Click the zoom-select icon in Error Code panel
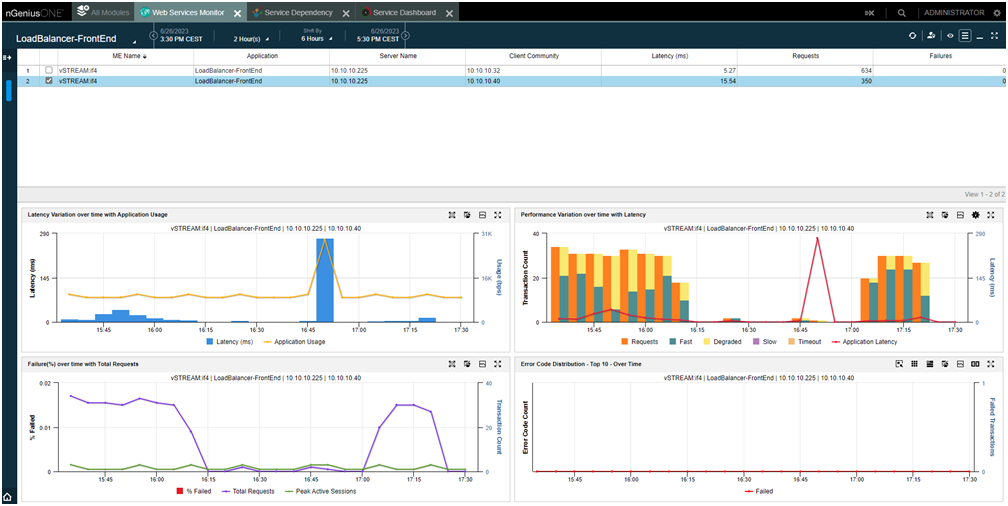 coord(899,364)
